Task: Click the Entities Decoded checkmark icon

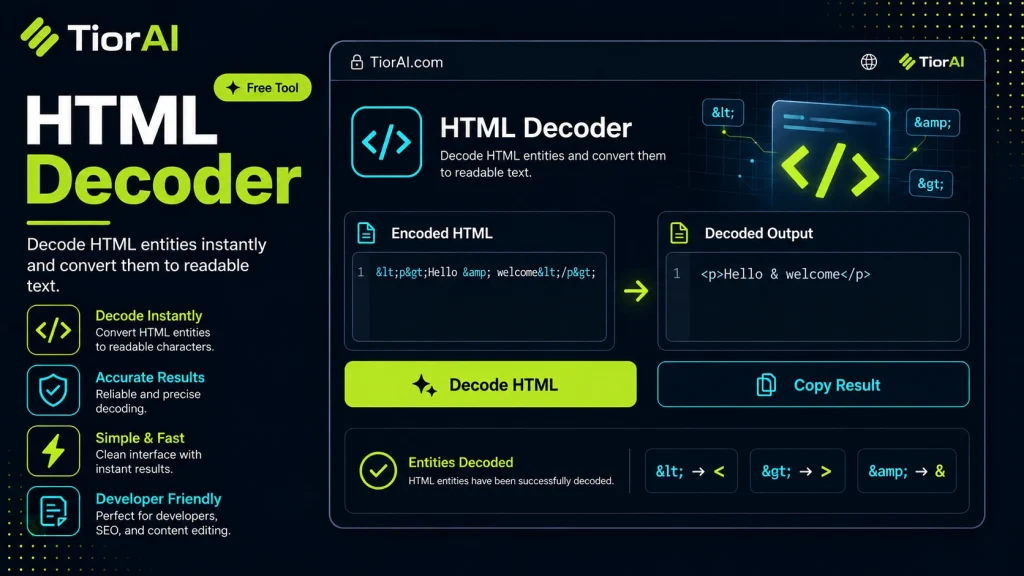Action: click(378, 470)
